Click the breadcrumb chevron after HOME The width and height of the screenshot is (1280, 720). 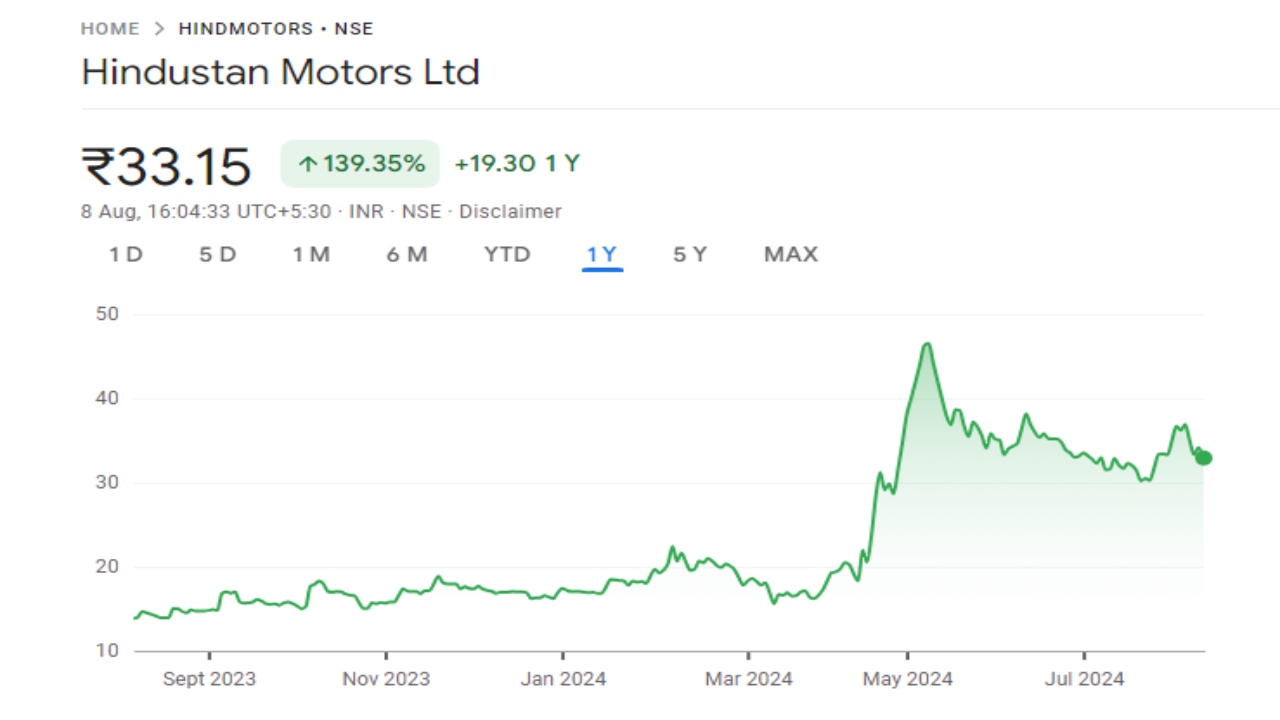point(159,29)
